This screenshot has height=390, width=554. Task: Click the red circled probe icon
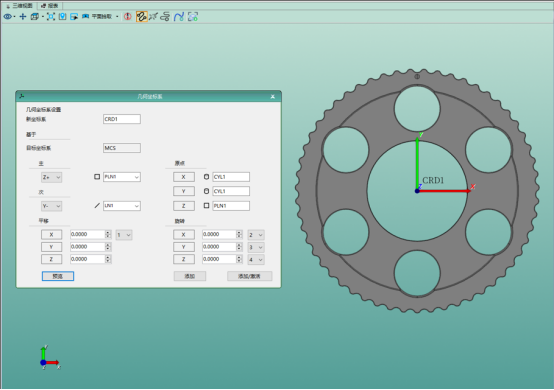click(128, 17)
